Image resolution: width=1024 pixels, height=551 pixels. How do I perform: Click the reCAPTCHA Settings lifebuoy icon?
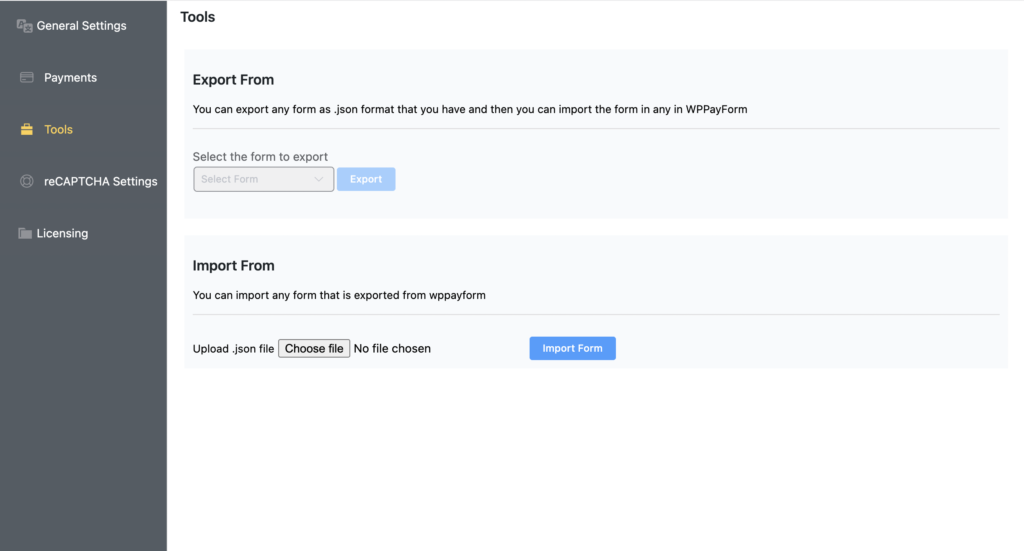(x=27, y=181)
